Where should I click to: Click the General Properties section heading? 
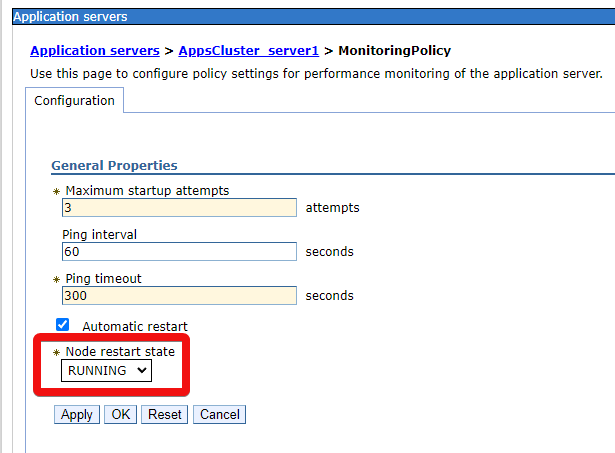click(114, 165)
